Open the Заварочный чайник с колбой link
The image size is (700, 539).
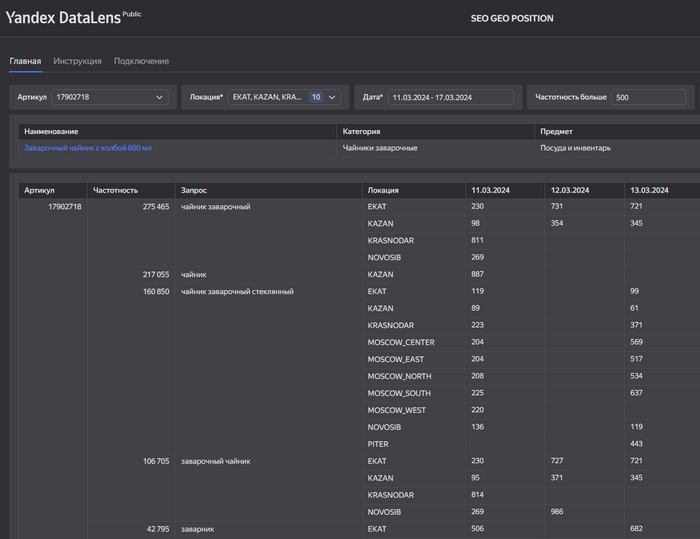[88, 148]
